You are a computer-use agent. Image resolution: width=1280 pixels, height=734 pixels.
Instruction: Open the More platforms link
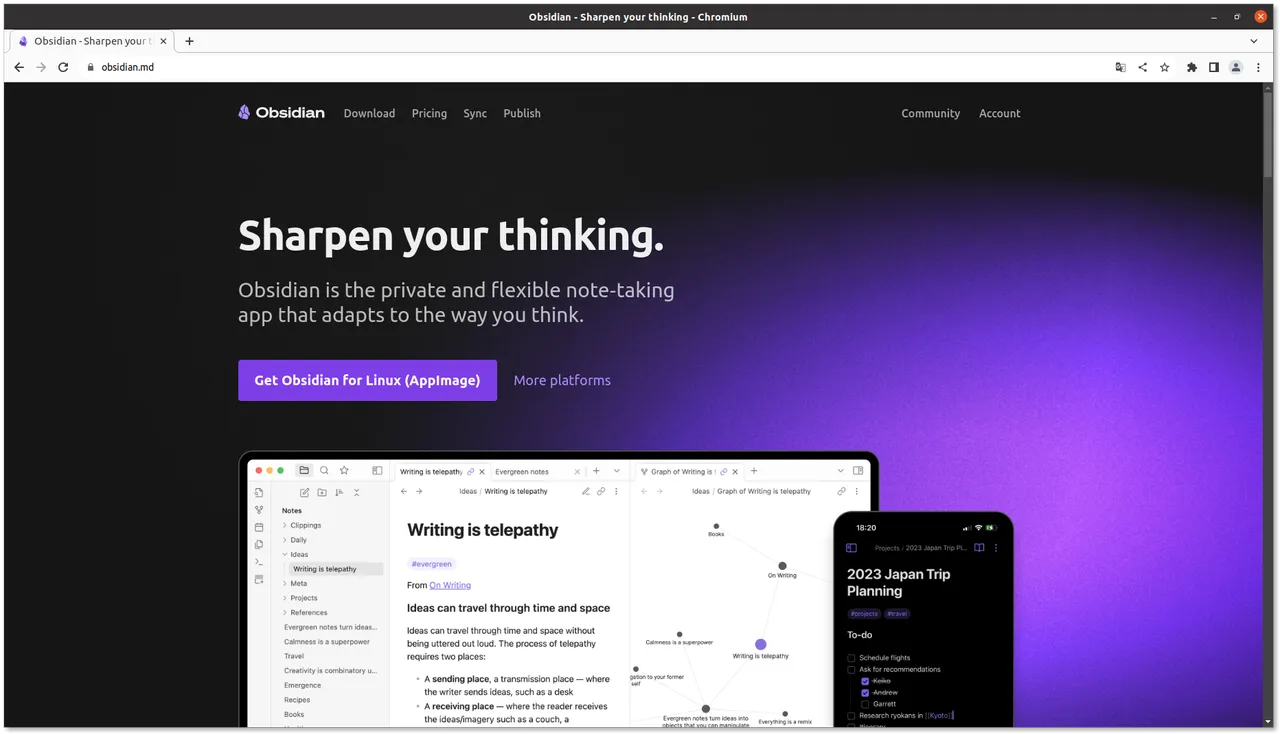click(562, 380)
